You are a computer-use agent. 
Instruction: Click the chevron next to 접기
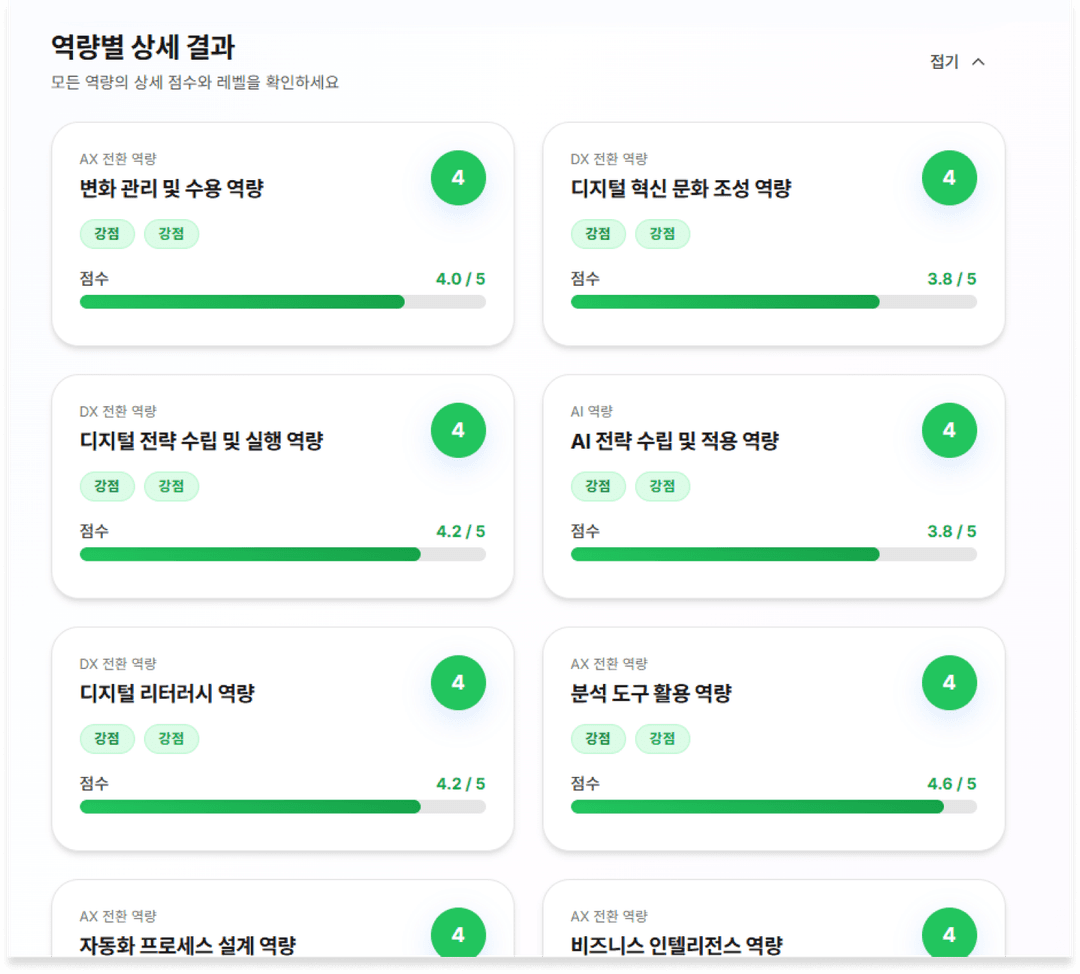pos(978,61)
